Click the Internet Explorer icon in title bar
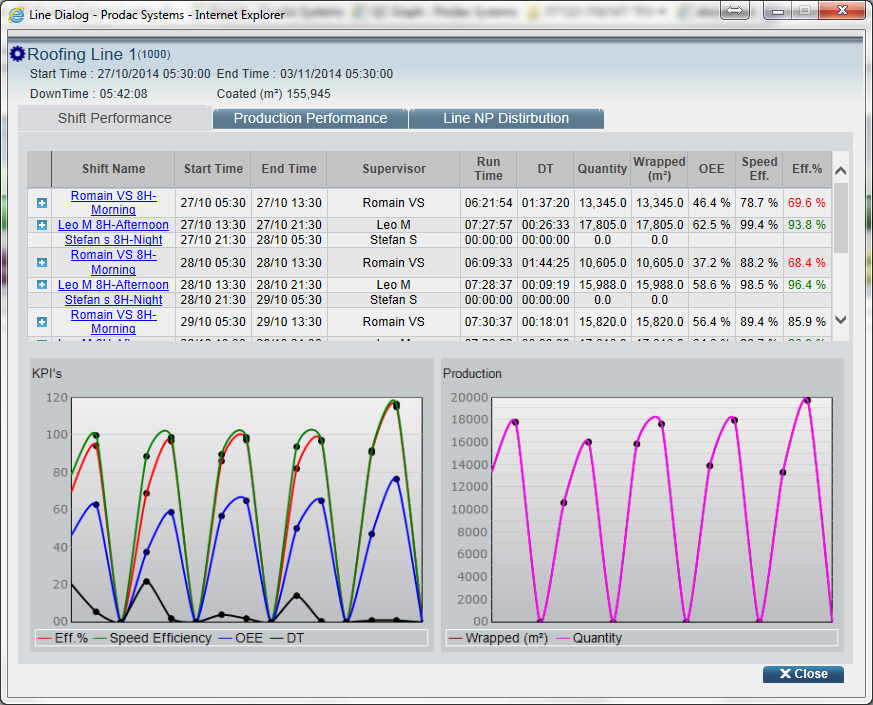 click(x=17, y=15)
